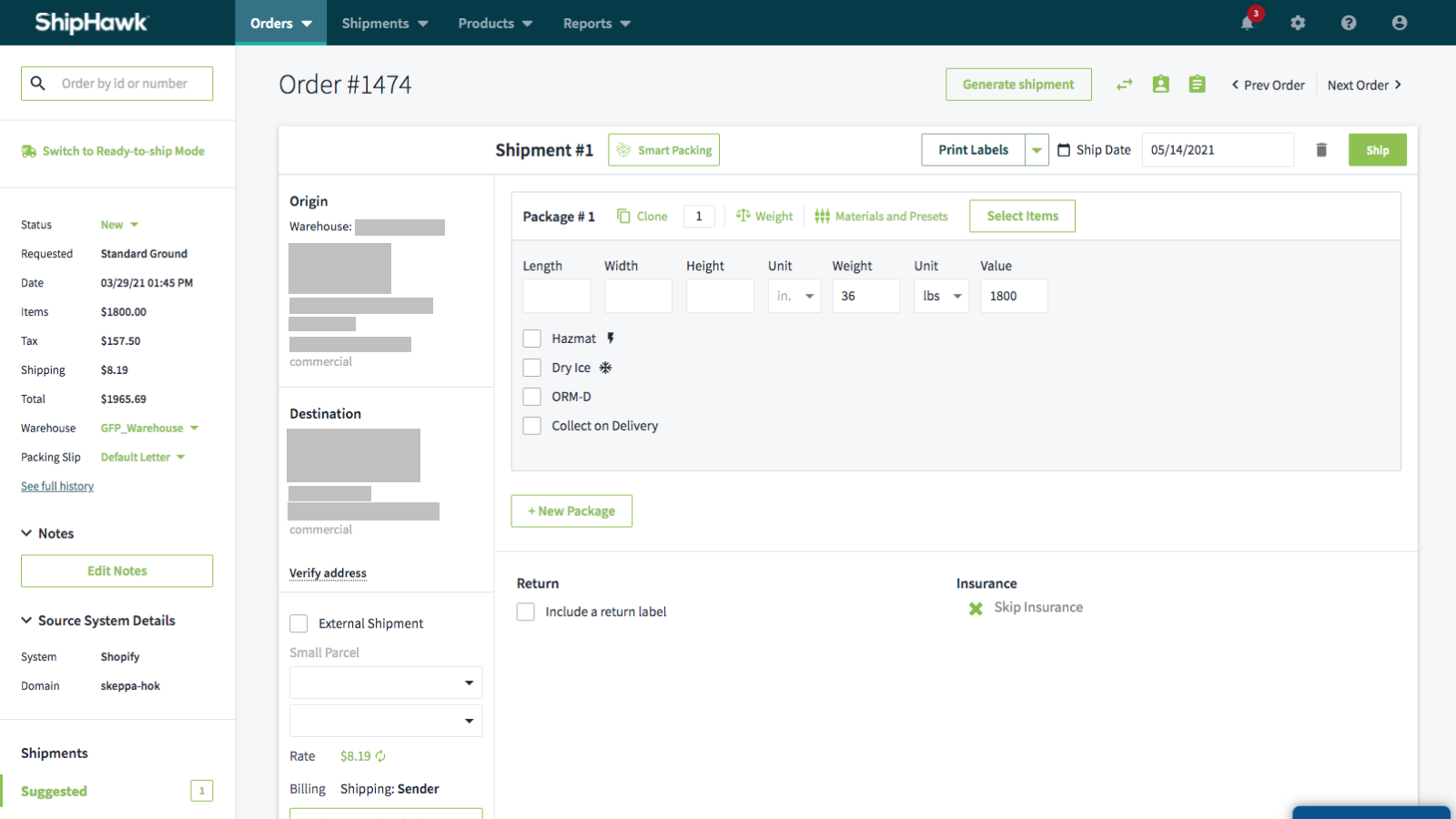
Task: Open the Shipments menu
Action: (x=385, y=23)
